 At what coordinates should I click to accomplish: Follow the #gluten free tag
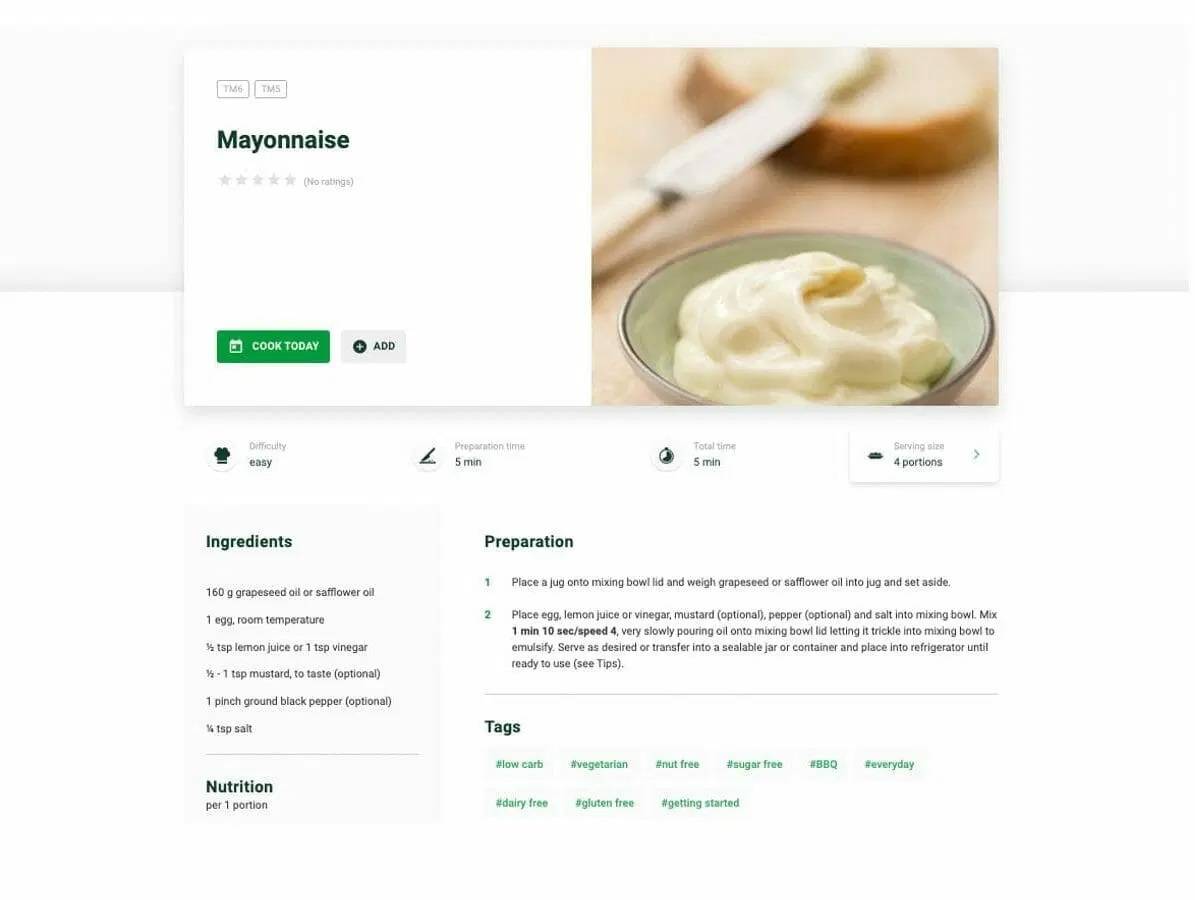604,803
